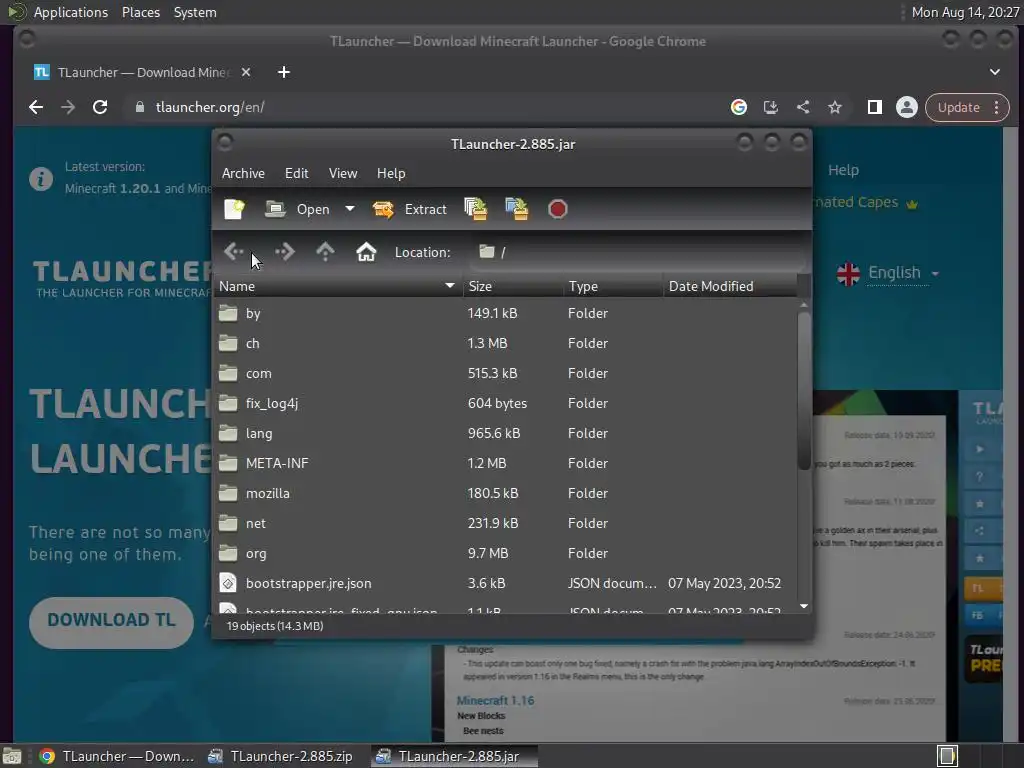Open the Help menu in archive manager
This screenshot has height=768, width=1024.
[x=391, y=173]
